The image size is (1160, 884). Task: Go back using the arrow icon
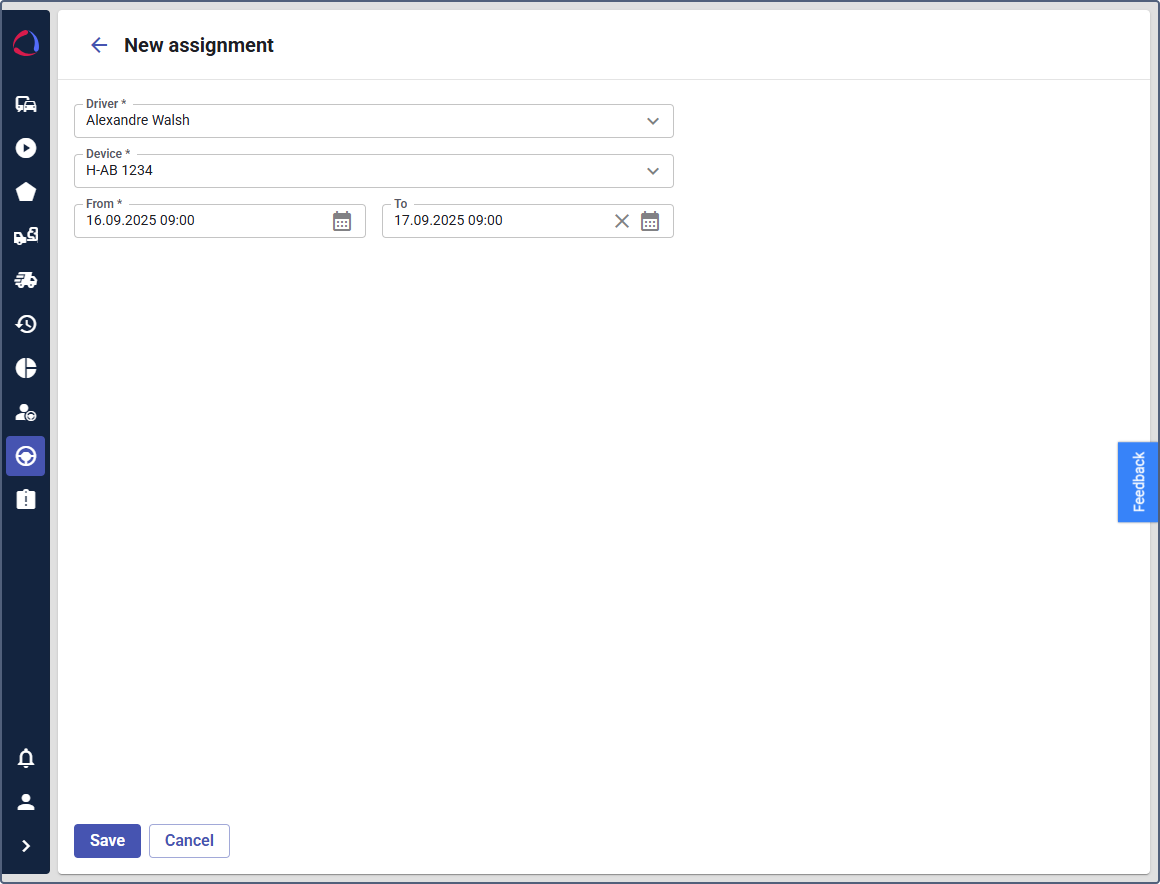click(99, 45)
